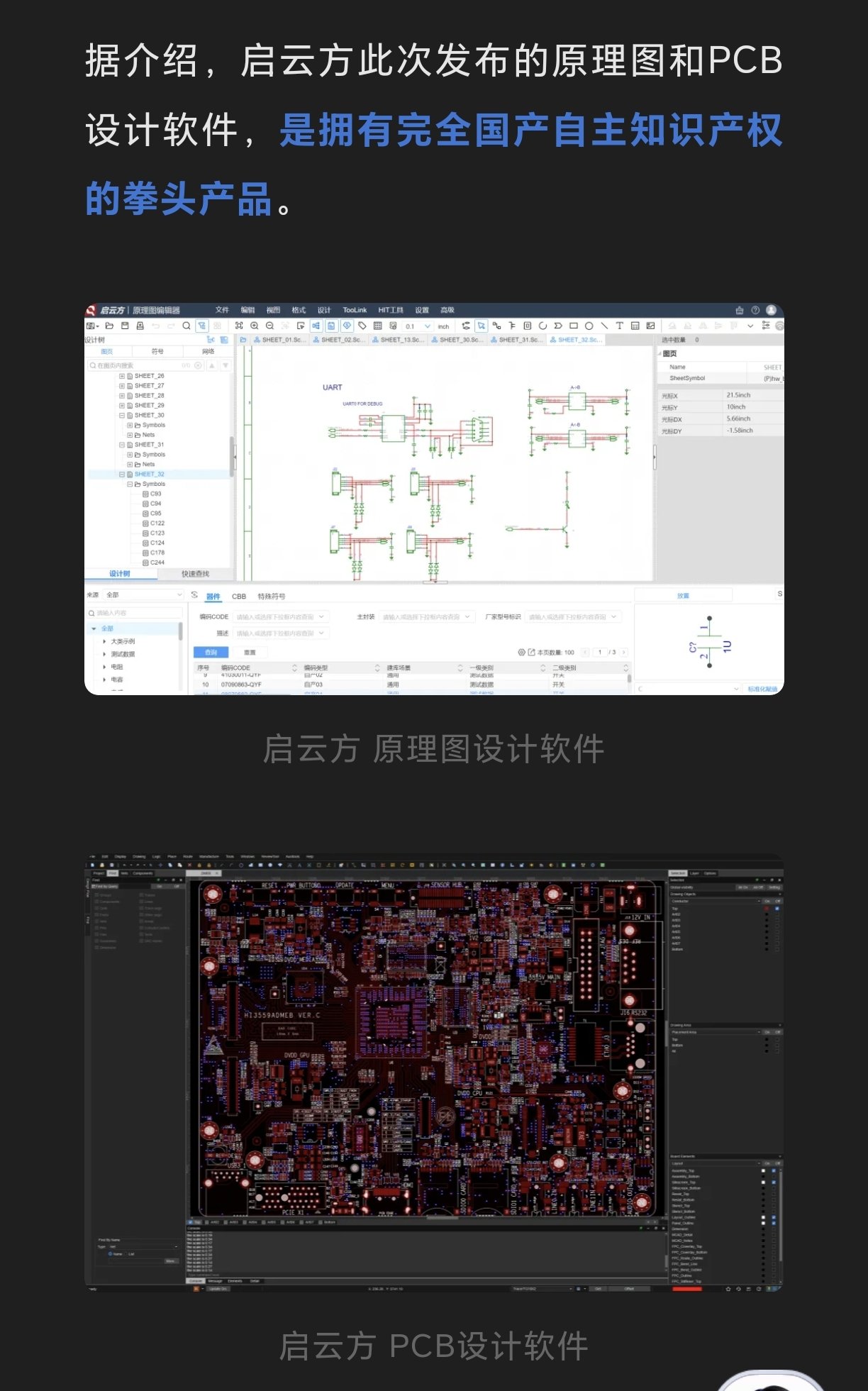Toggle the design tree panel toolbar icon
This screenshot has width=868, height=1391.
point(202,326)
